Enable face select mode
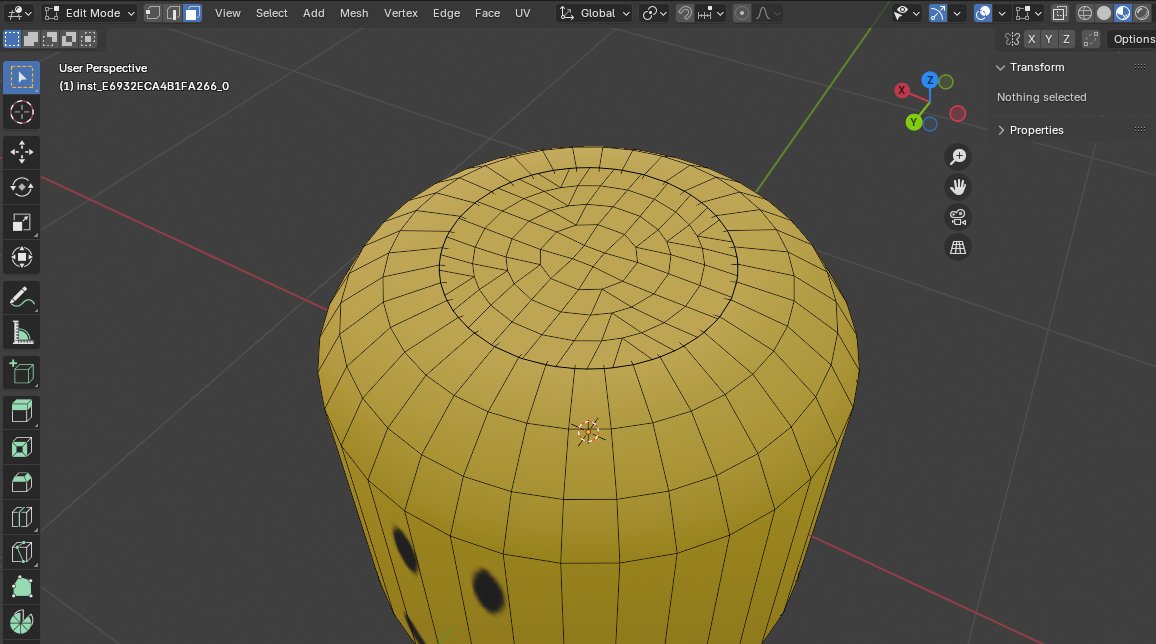 [x=192, y=13]
